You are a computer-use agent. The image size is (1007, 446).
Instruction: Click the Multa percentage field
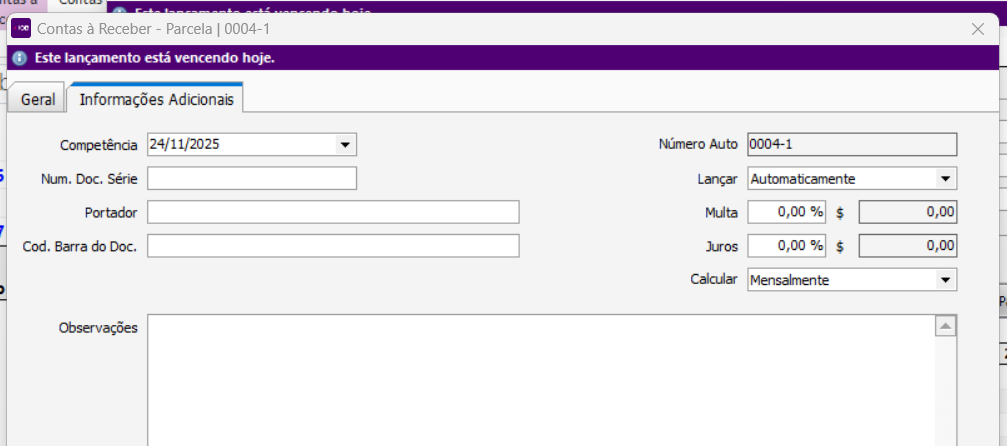[786, 212]
